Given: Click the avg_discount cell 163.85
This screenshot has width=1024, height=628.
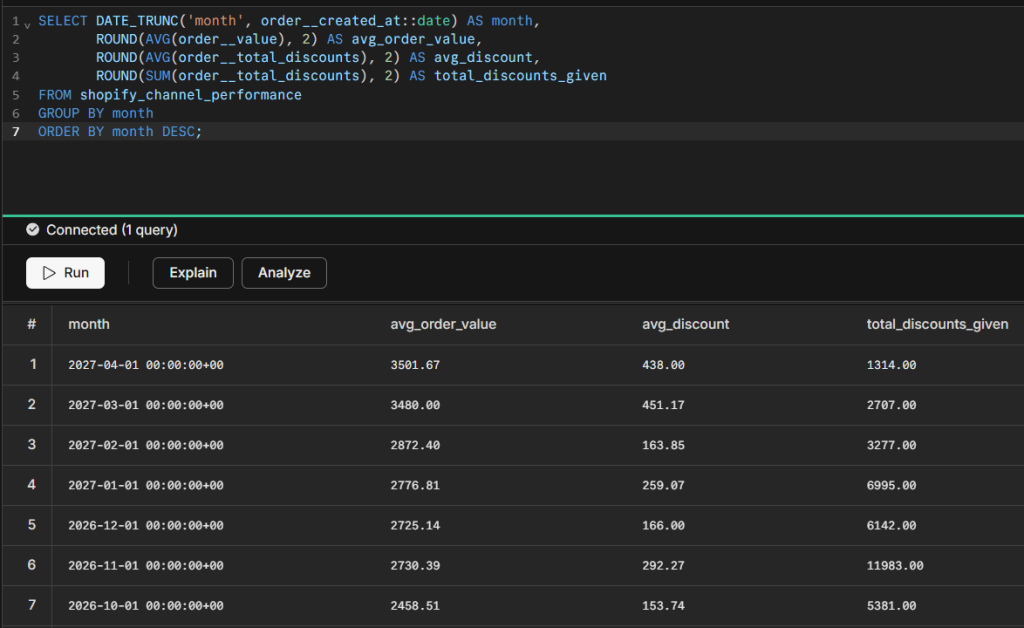Looking at the screenshot, I should click(664, 445).
